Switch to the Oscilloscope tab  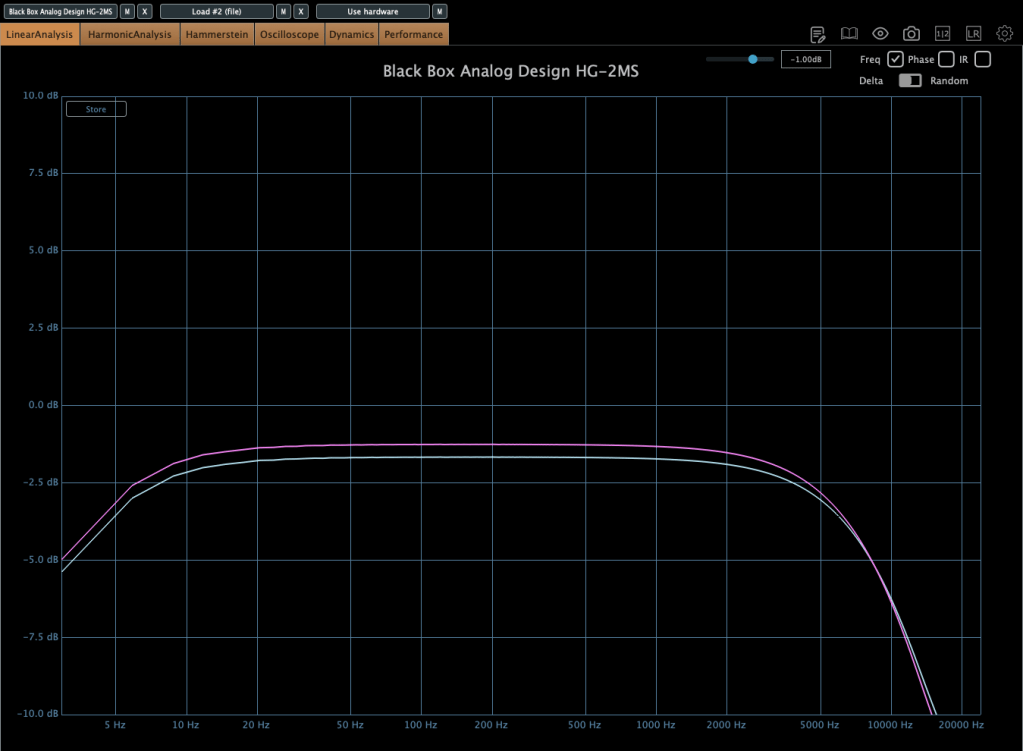289,35
